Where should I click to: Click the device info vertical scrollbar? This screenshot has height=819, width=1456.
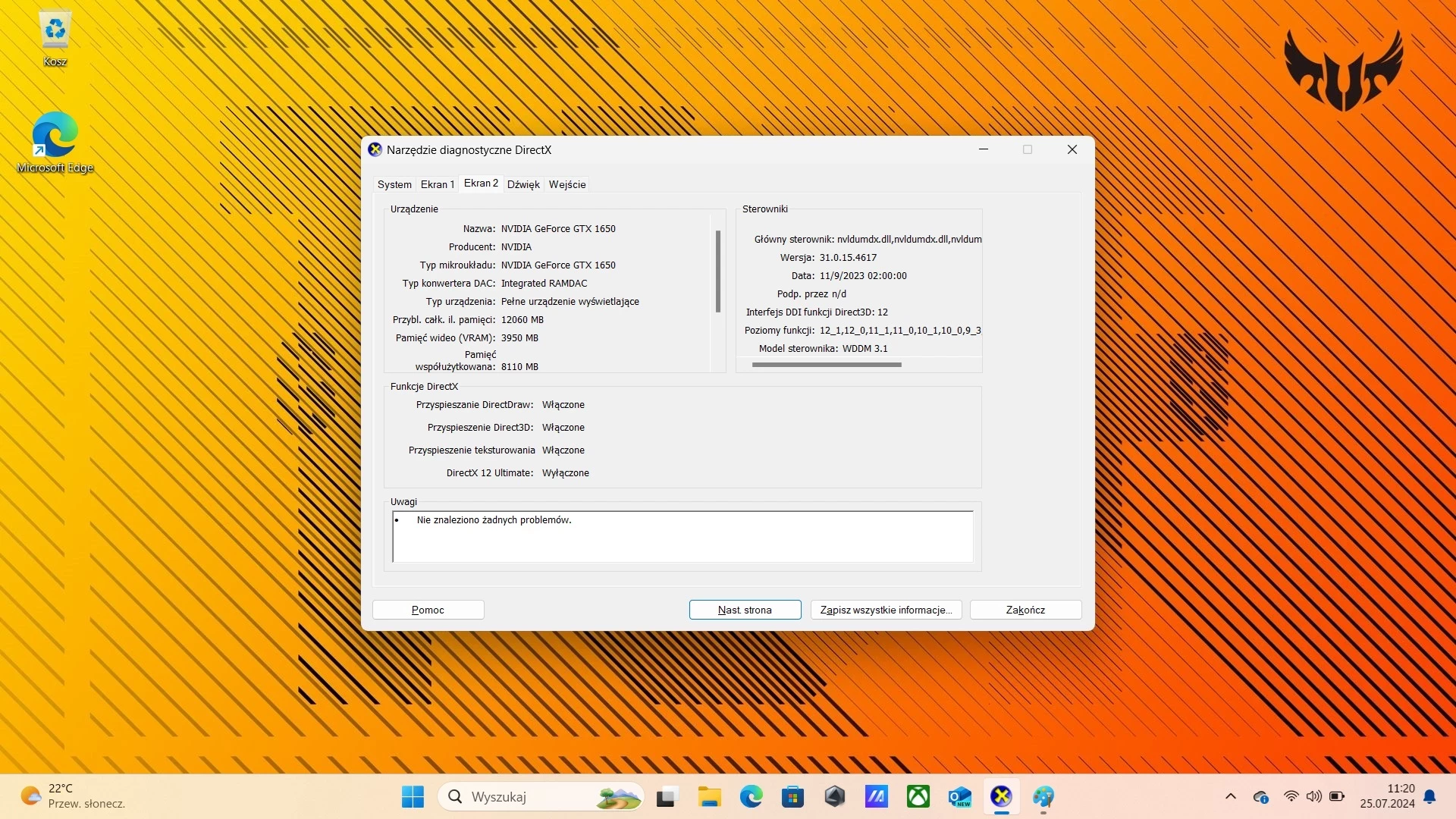(x=717, y=271)
